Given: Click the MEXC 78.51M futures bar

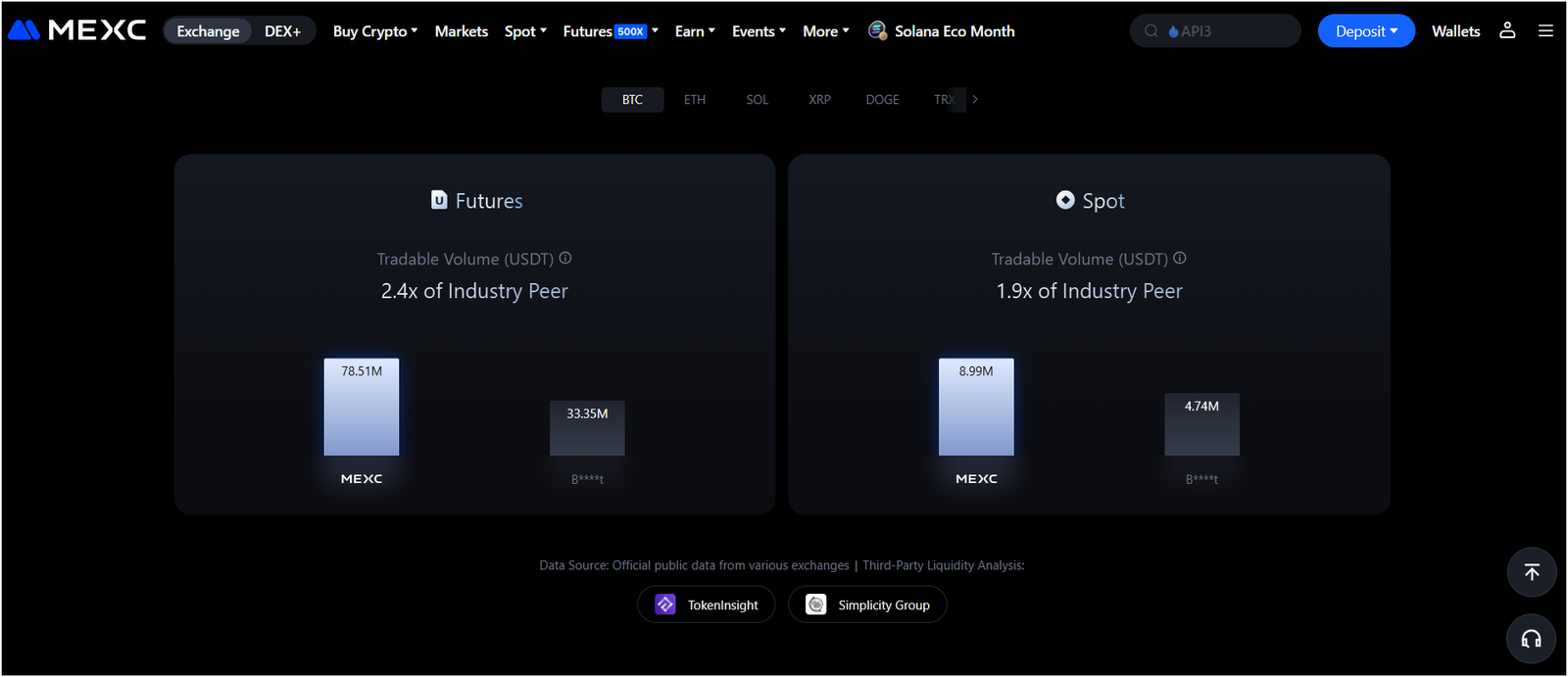Looking at the screenshot, I should click(362, 407).
